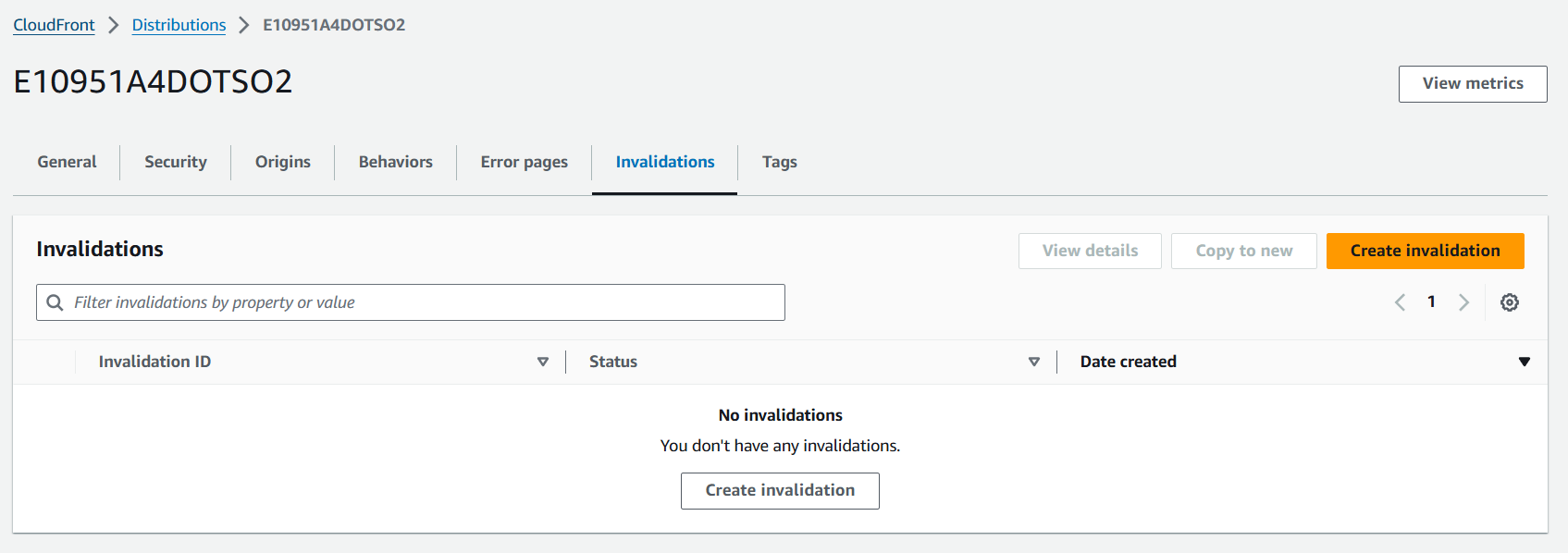Go to previous page arrow in pagination
The image size is (1568, 553).
coord(1400,302)
